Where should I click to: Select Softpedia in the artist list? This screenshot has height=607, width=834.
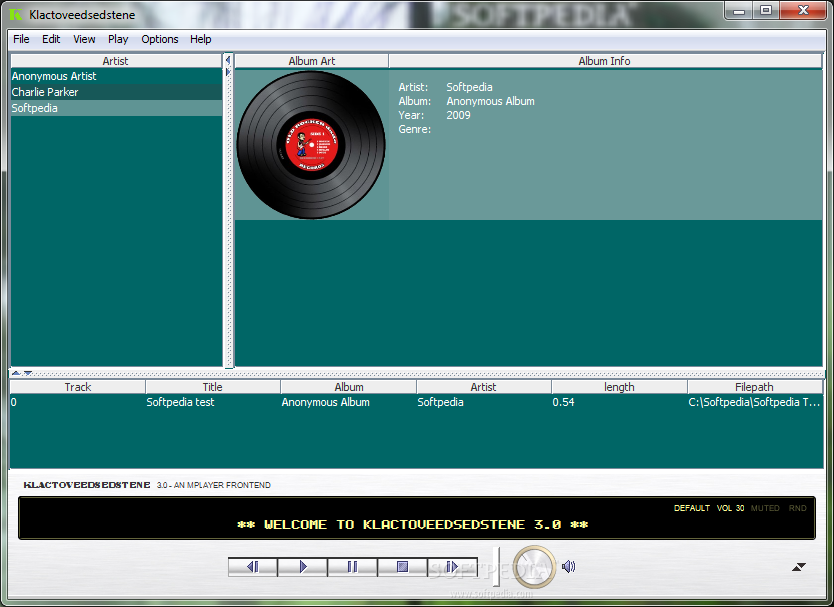(x=116, y=108)
